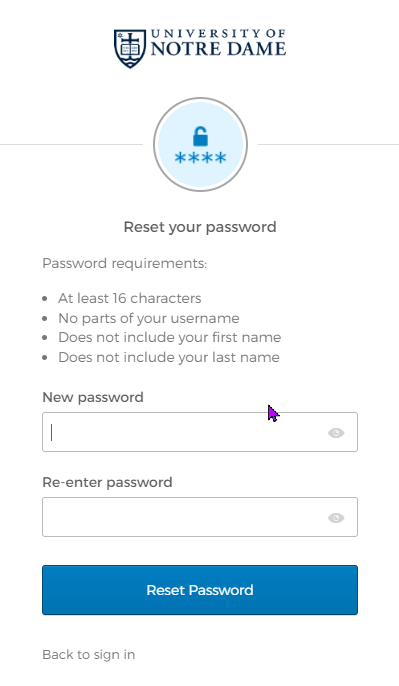Show the New password with the eye icon
Image resolution: width=399 pixels, height=686 pixels.
(336, 433)
